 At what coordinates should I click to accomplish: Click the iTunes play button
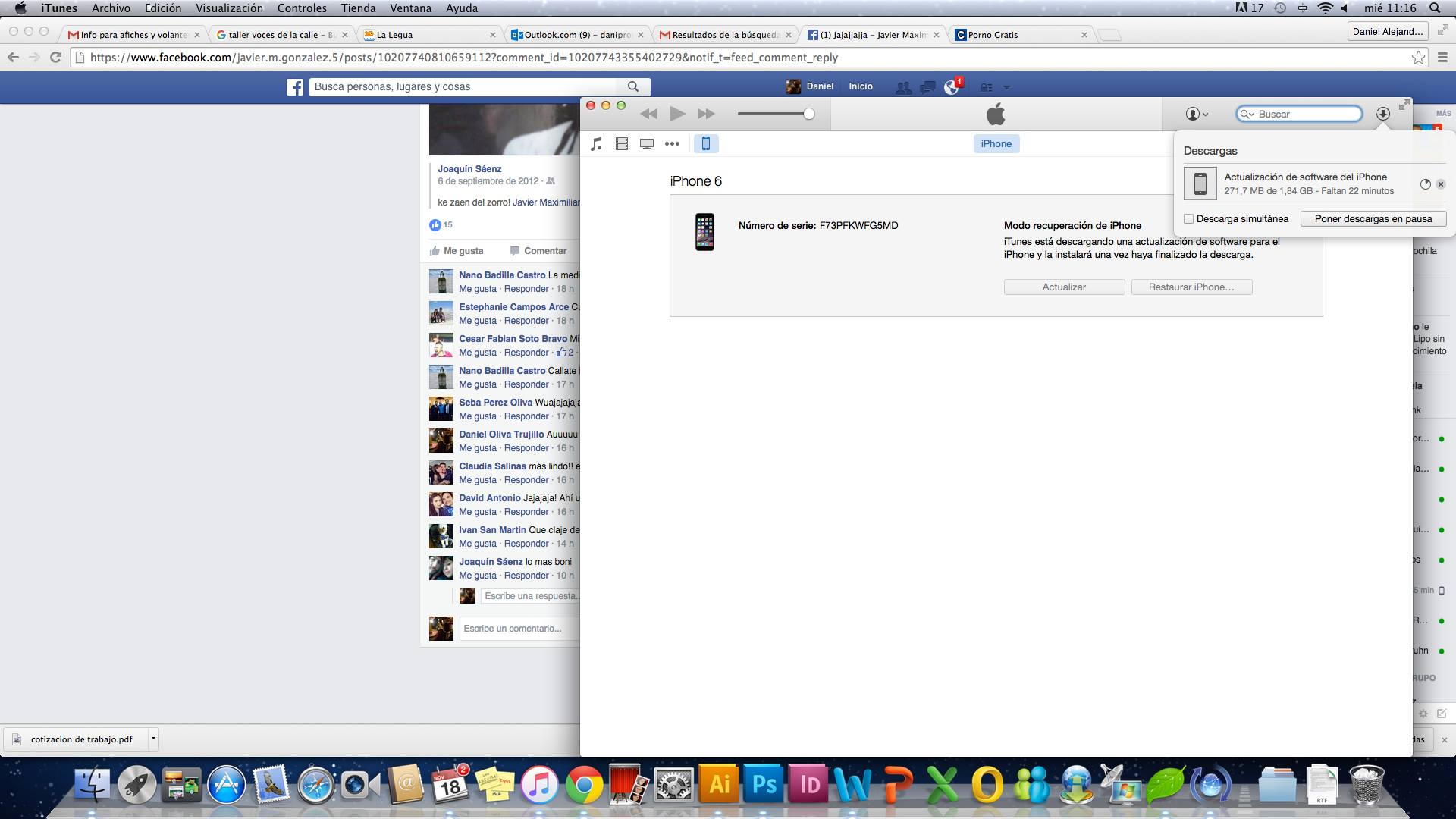coord(677,114)
